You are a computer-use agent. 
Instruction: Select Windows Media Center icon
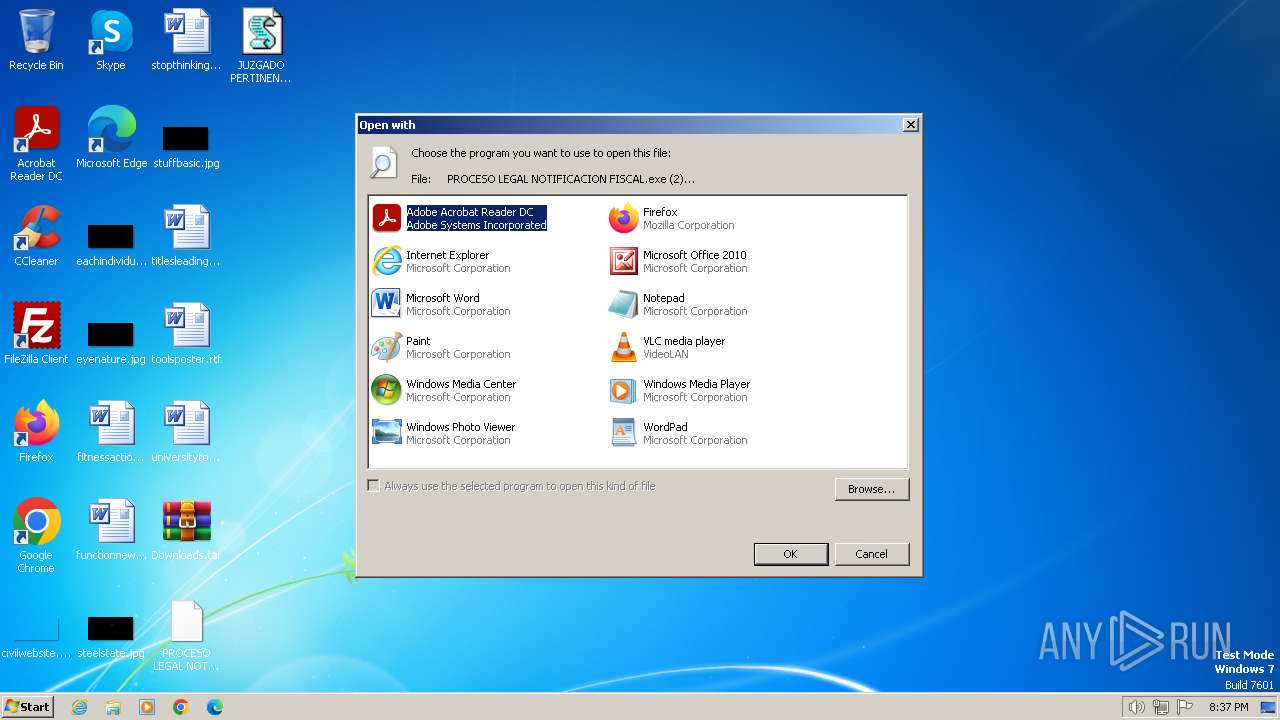click(386, 390)
